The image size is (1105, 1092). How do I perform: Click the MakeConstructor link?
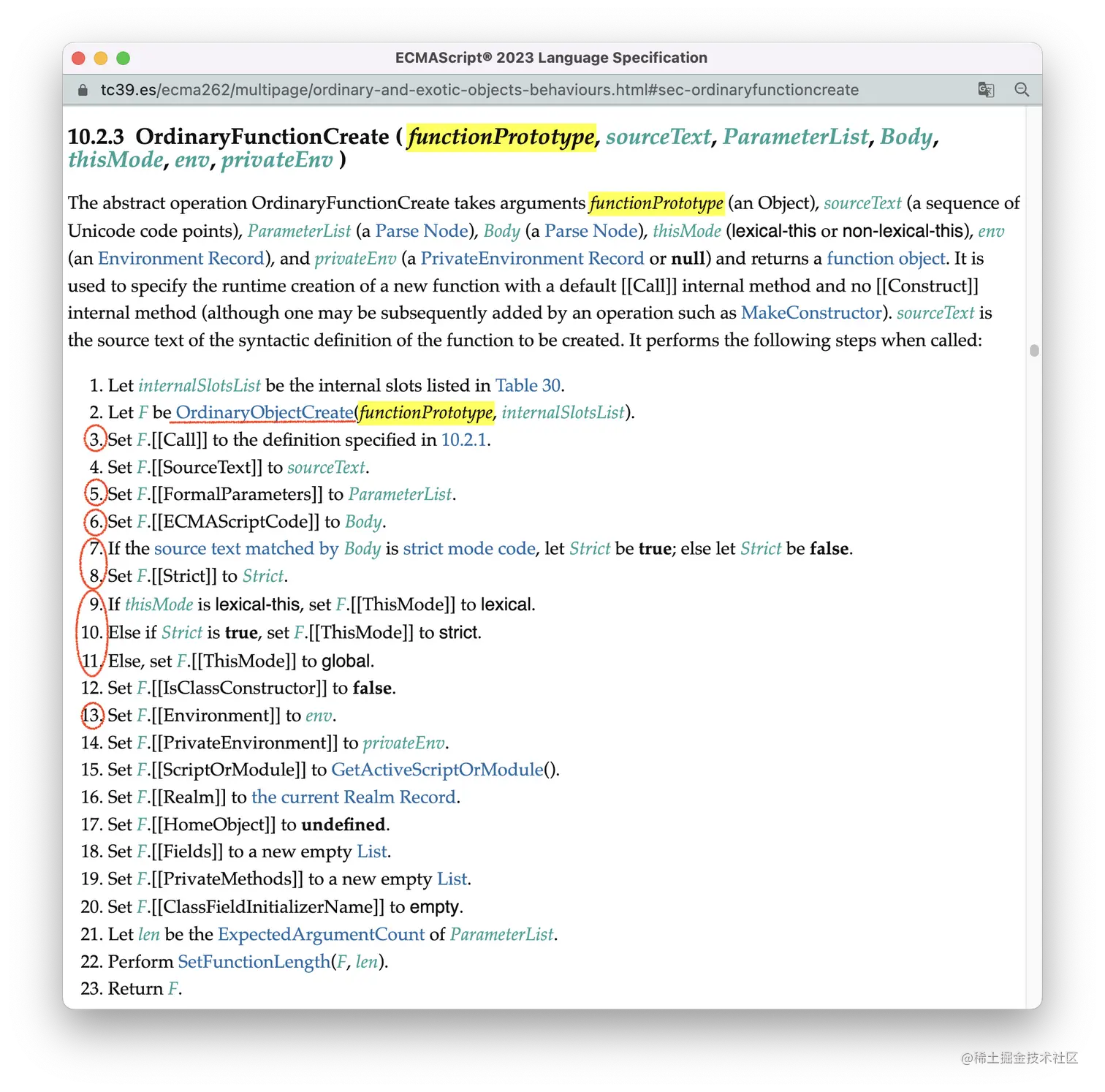811,313
